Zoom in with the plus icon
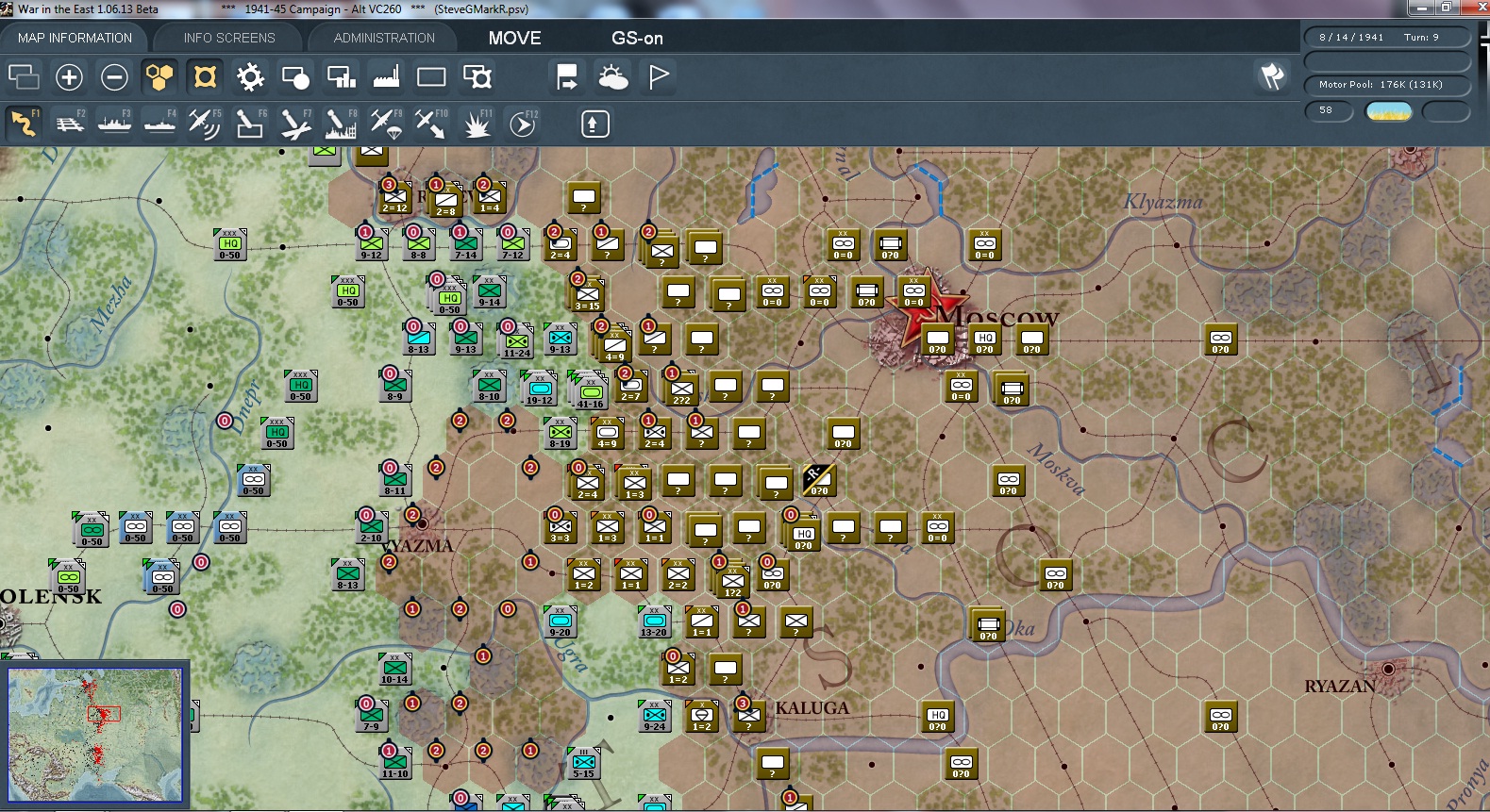The image size is (1490, 812). coord(69,76)
